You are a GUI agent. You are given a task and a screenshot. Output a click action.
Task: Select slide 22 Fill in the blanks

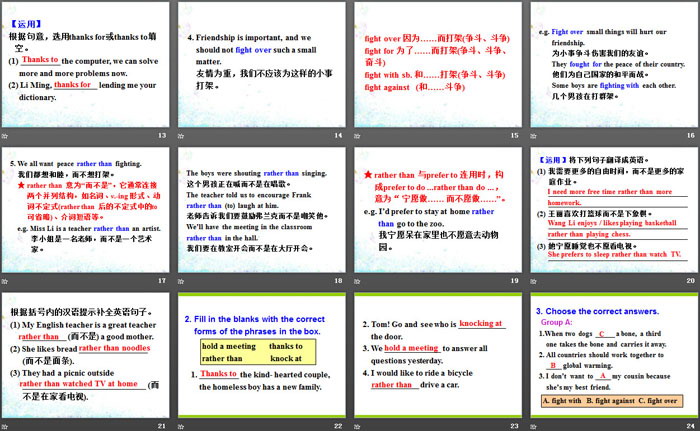[262, 355]
